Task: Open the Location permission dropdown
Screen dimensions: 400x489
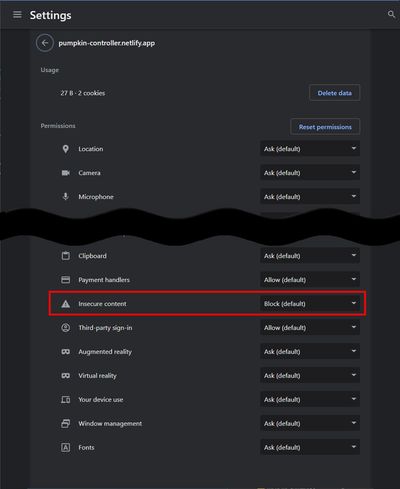Action: 310,149
